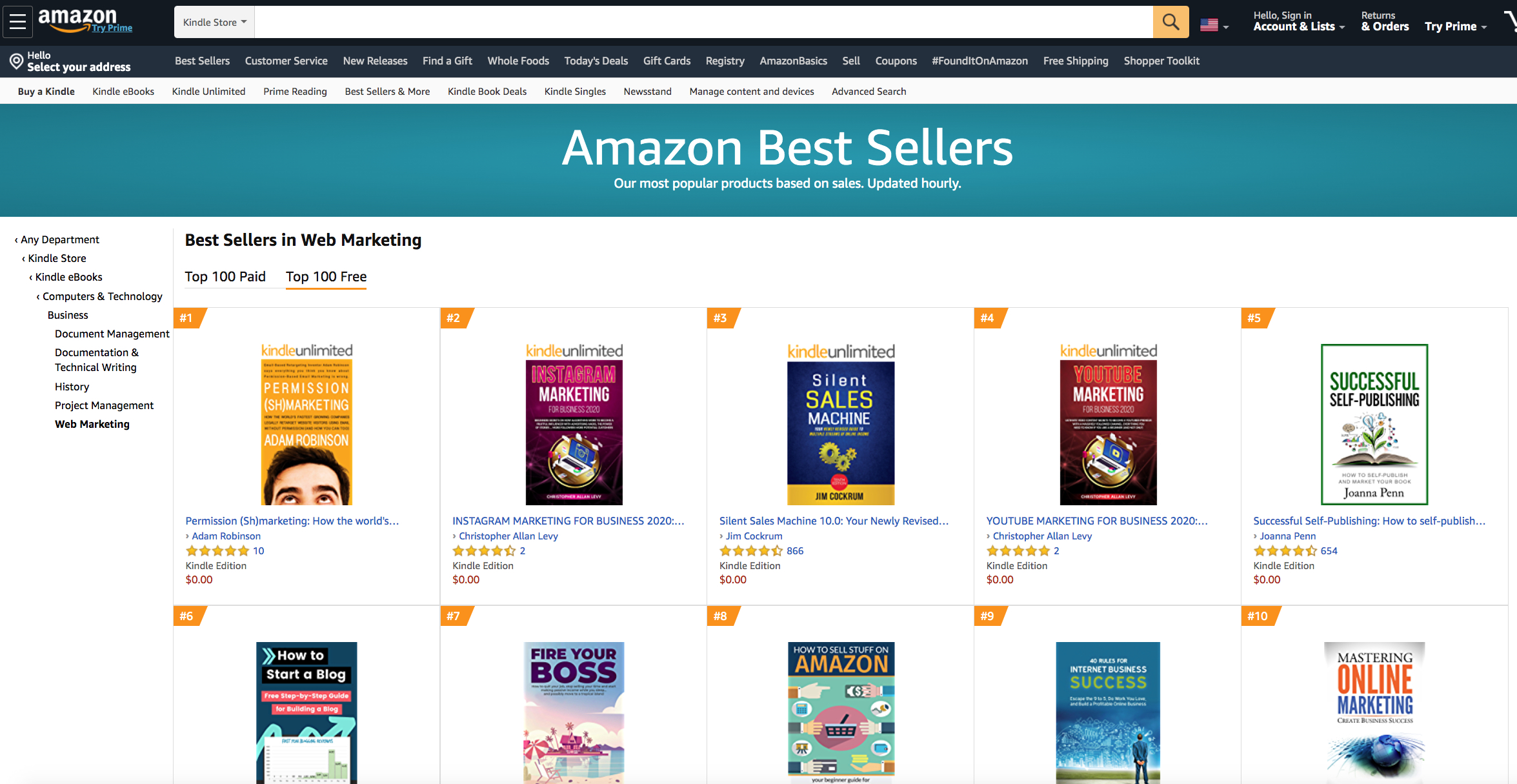Expand the Kindle Store search category dropdown
The height and width of the screenshot is (784, 1517).
coord(214,22)
